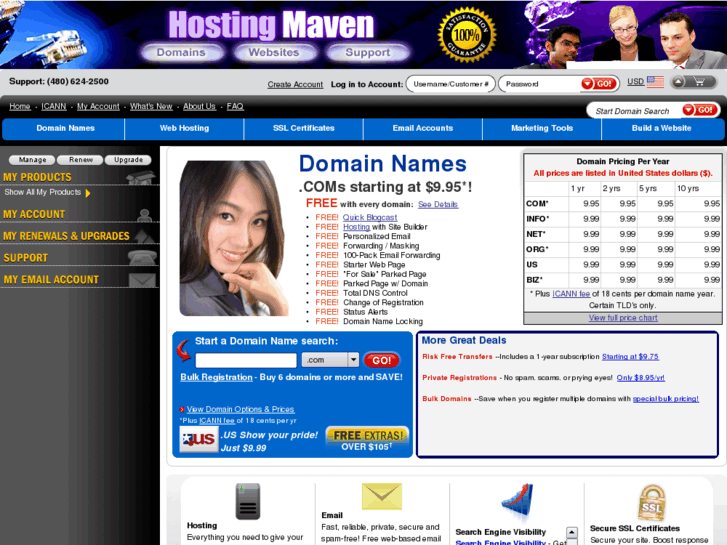Viewport: 727px width, 545px height.
Task: Open the Home link
Action: [20, 106]
